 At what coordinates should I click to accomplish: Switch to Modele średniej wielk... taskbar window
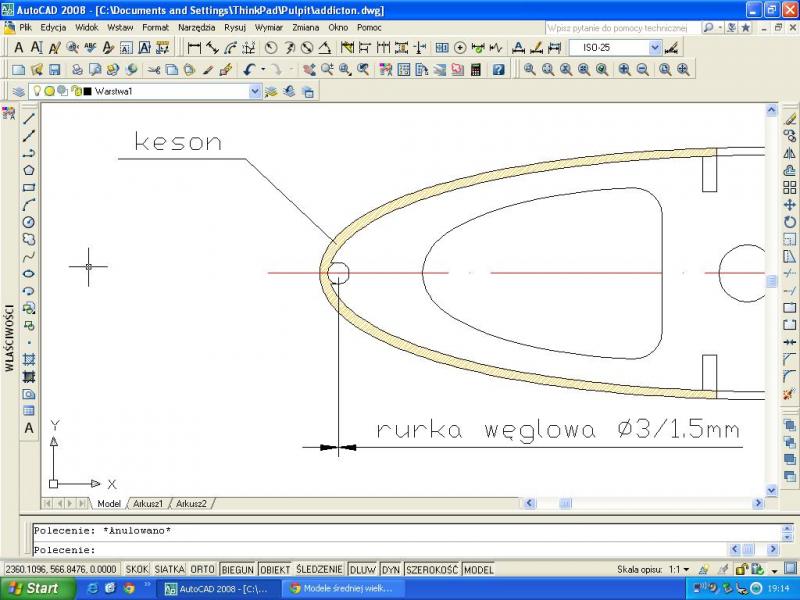tap(345, 588)
